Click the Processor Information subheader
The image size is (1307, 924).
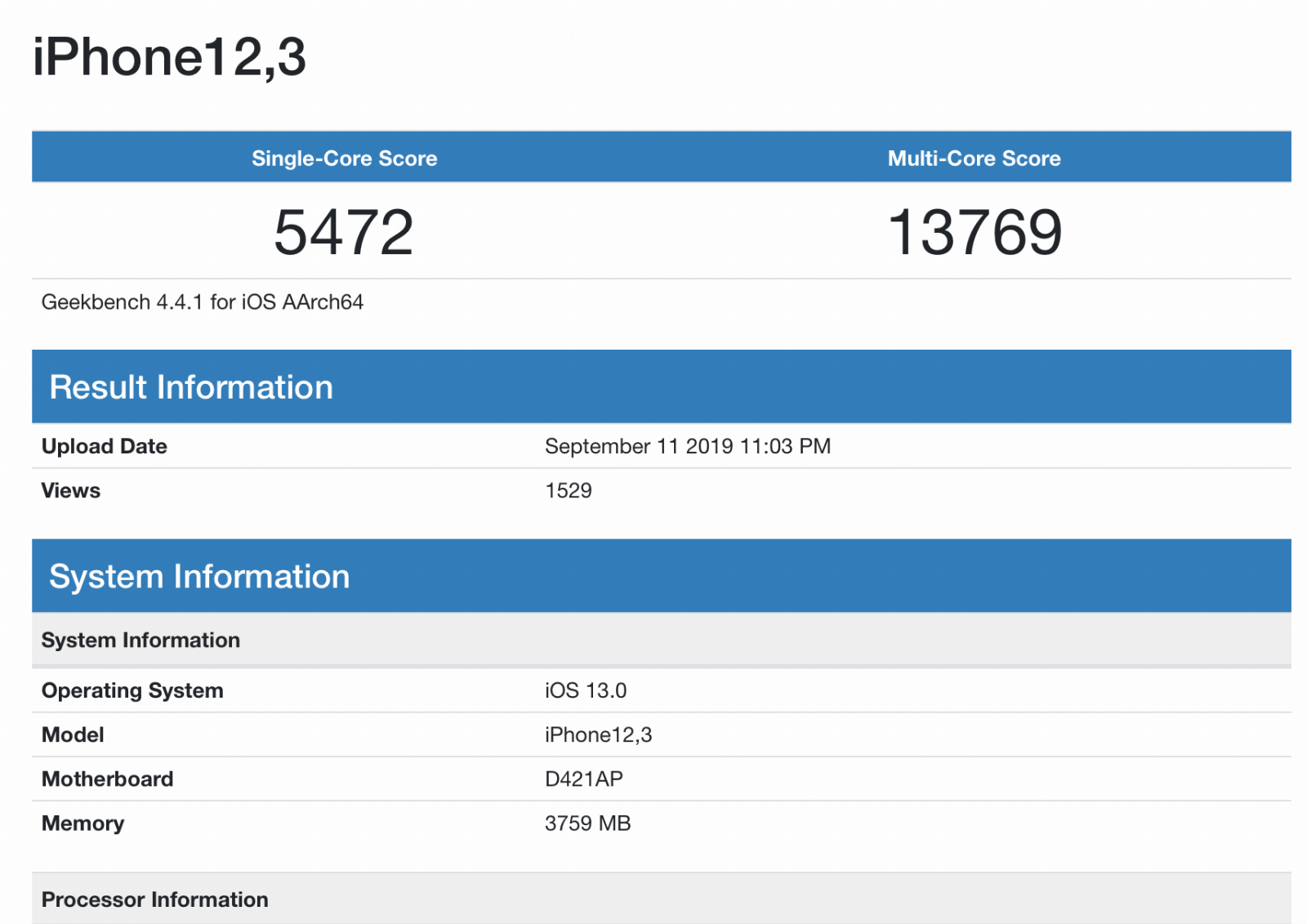662,899
